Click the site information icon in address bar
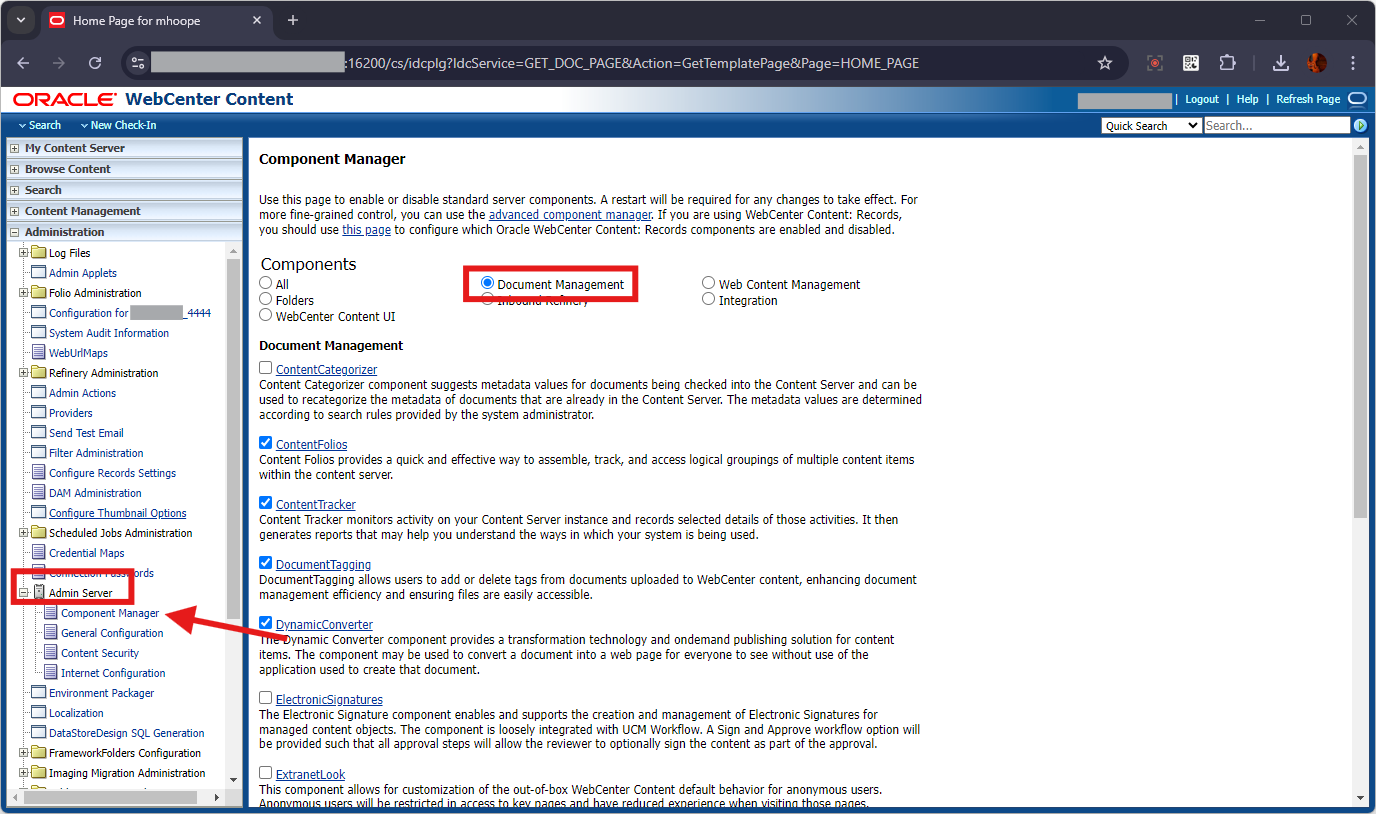This screenshot has height=814, width=1376. [138, 63]
